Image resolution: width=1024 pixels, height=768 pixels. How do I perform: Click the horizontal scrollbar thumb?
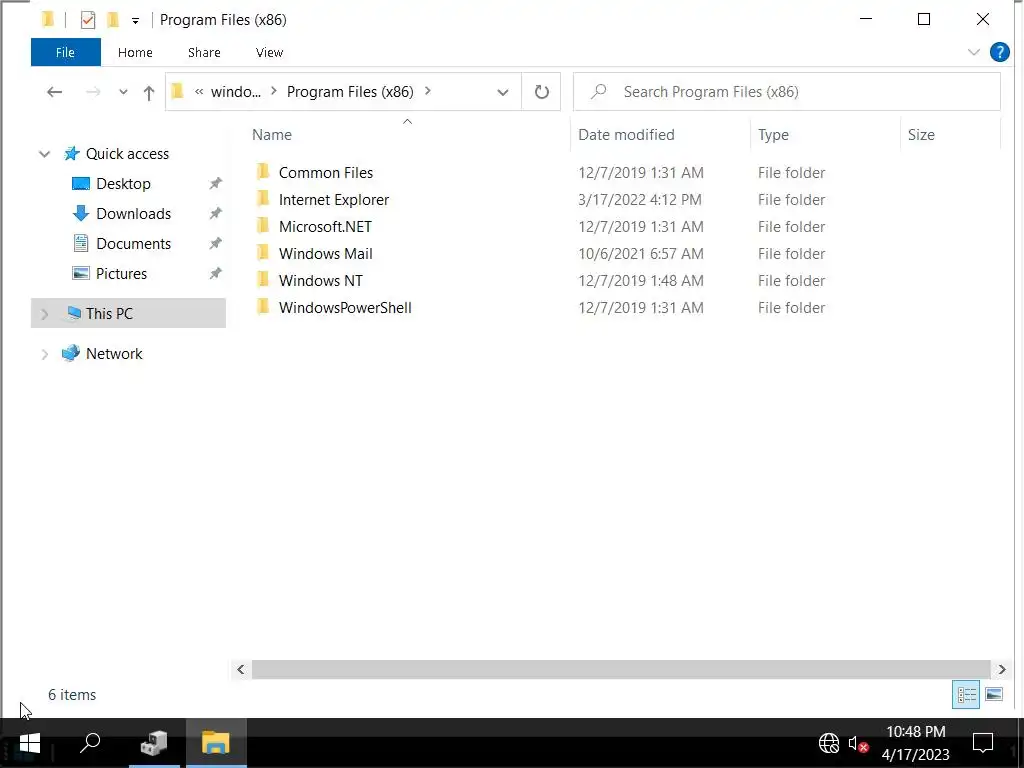pos(621,669)
